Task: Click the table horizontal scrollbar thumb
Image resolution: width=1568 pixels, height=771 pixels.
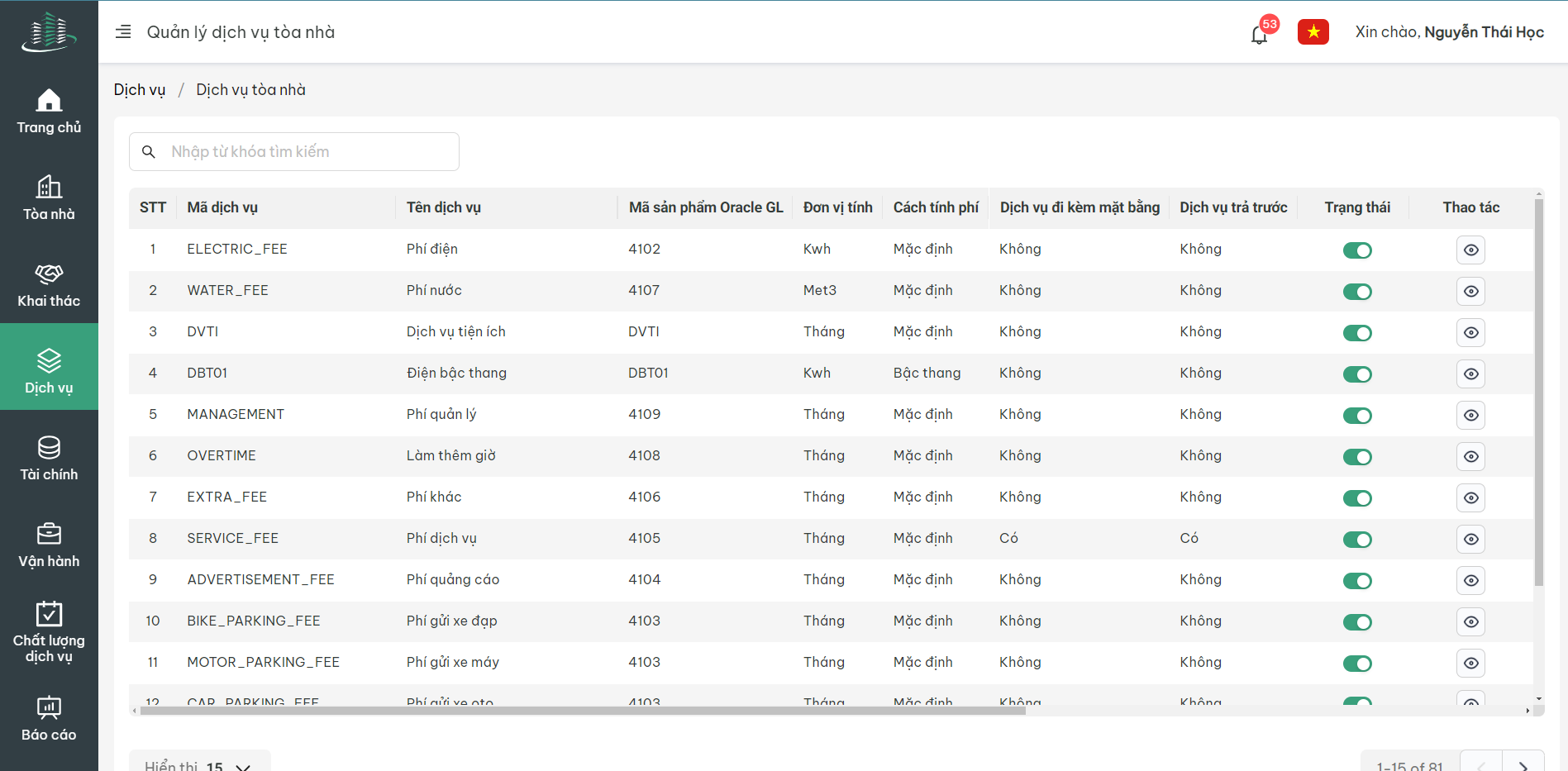Action: [x=583, y=710]
